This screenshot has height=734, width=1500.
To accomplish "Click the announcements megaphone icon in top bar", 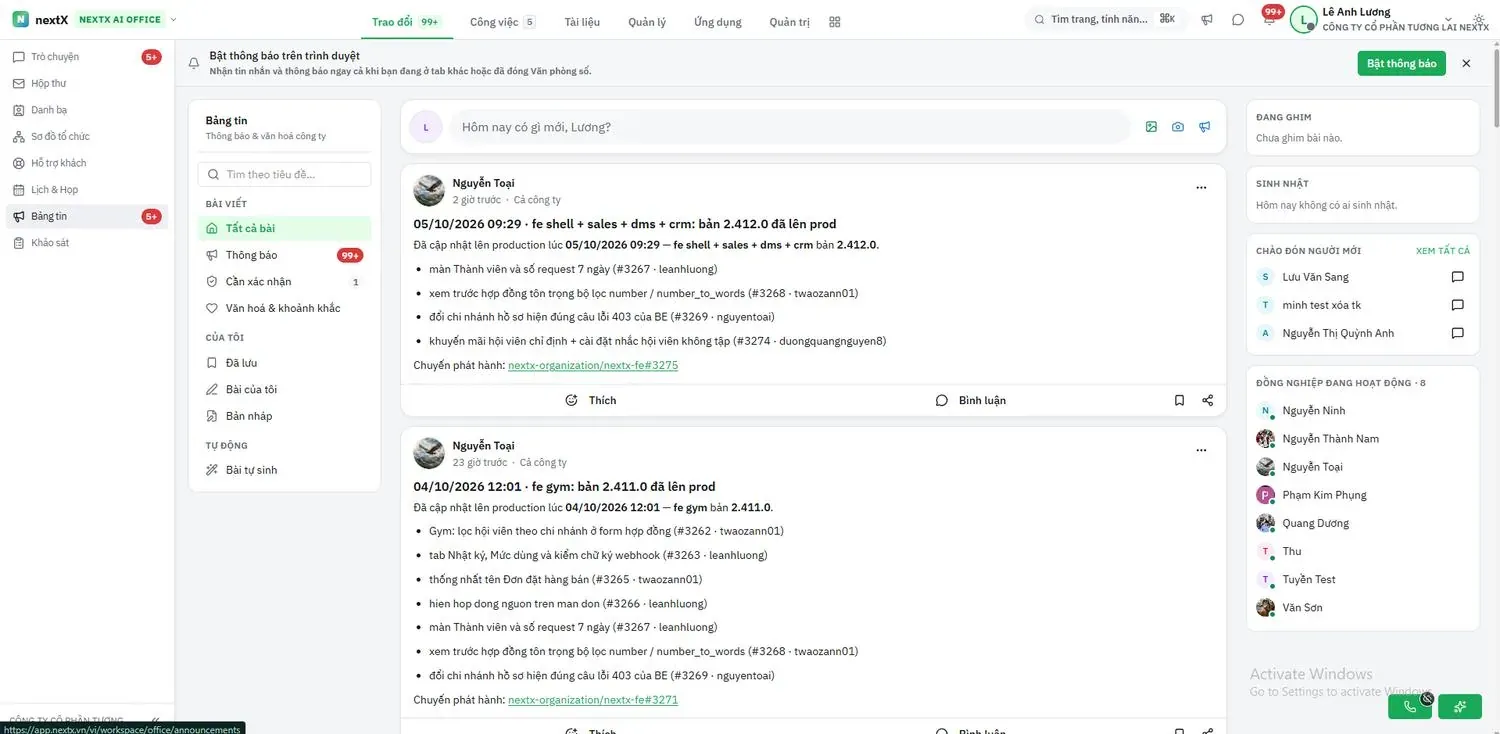I will pyautogui.click(x=1207, y=19).
